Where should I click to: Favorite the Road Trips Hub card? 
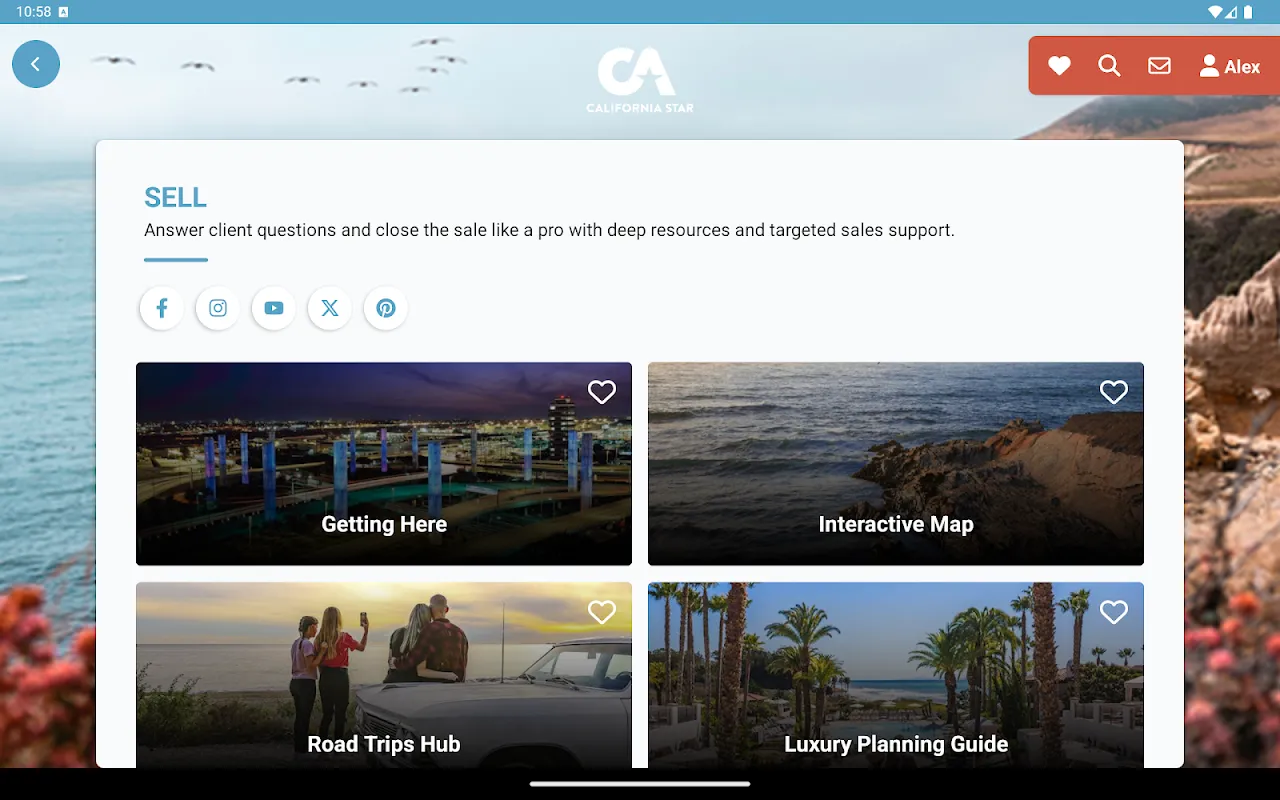602,612
